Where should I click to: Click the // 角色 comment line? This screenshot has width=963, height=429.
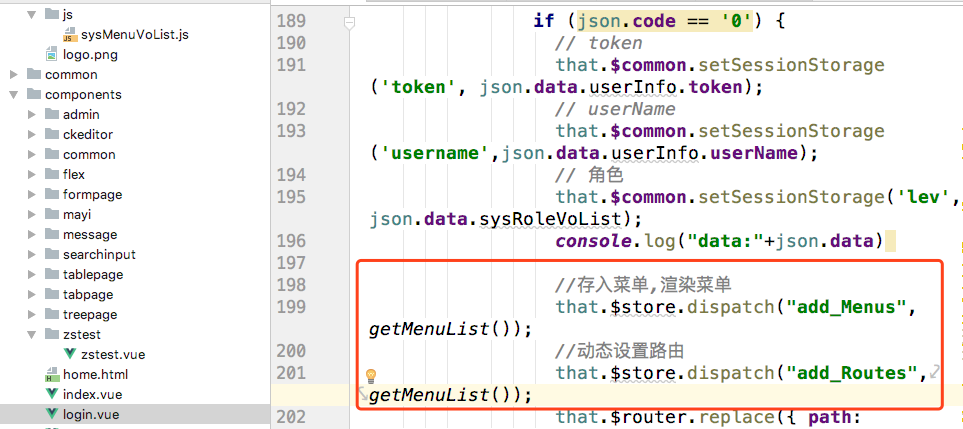(590, 176)
